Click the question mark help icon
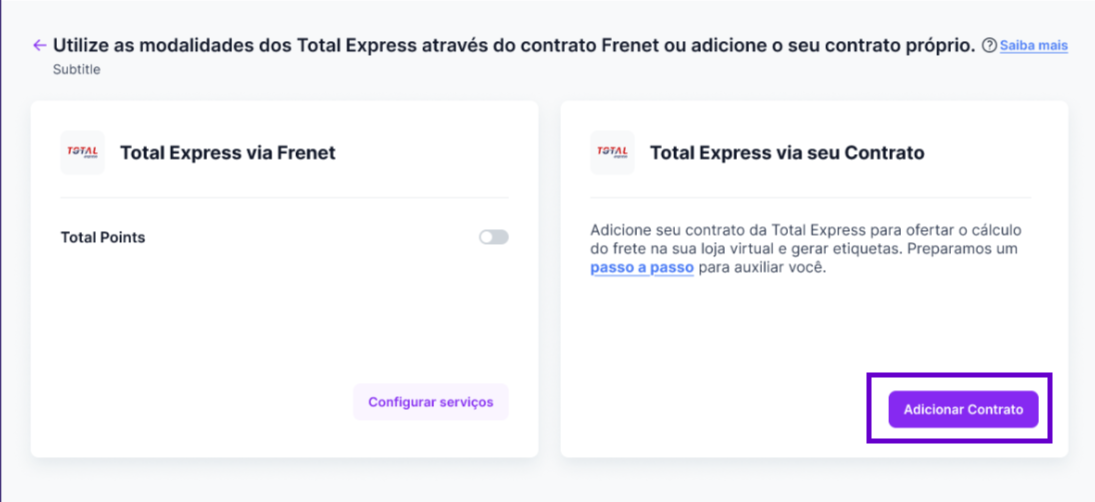This screenshot has width=1095, height=502. pyautogui.click(x=989, y=46)
